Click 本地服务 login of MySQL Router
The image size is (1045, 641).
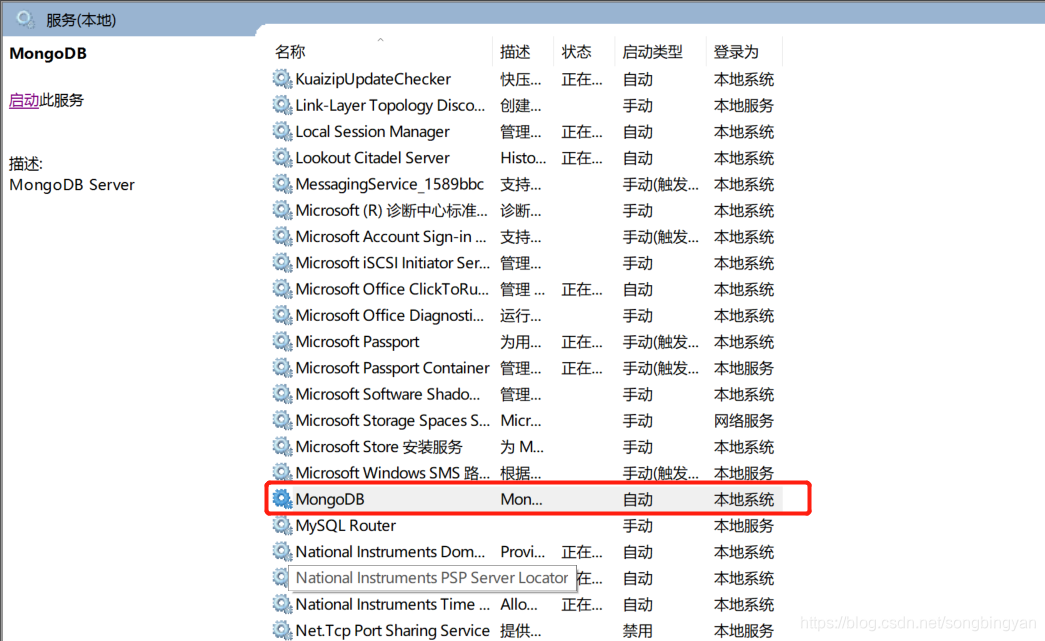point(744,526)
